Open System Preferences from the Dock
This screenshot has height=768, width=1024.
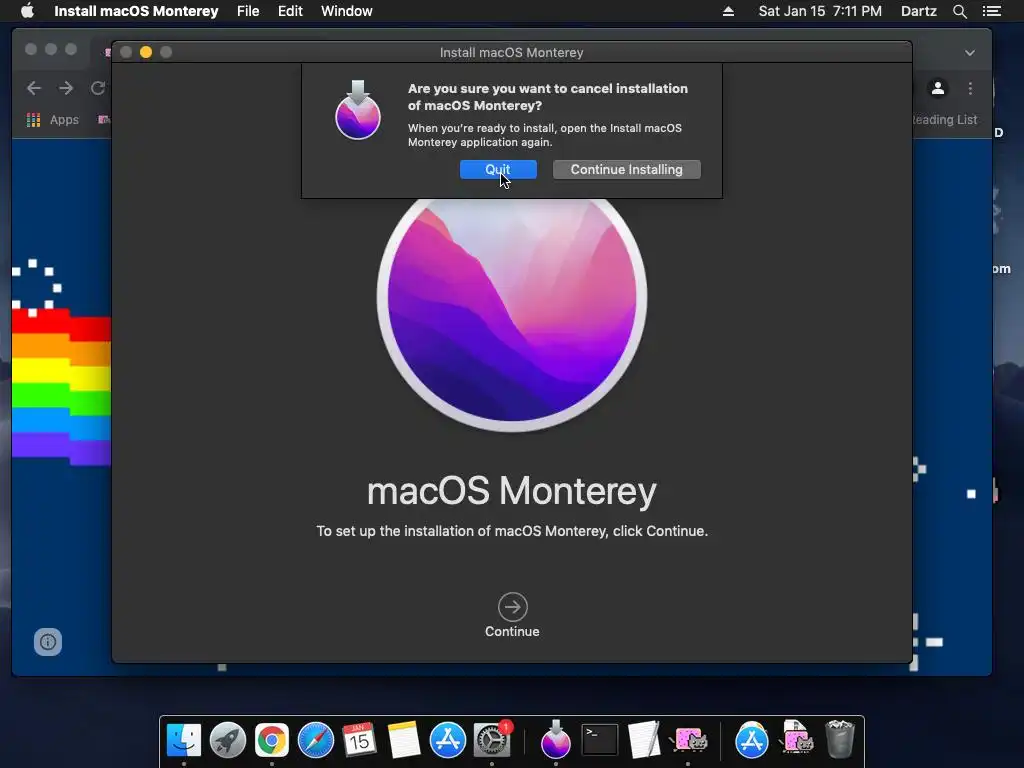492,740
